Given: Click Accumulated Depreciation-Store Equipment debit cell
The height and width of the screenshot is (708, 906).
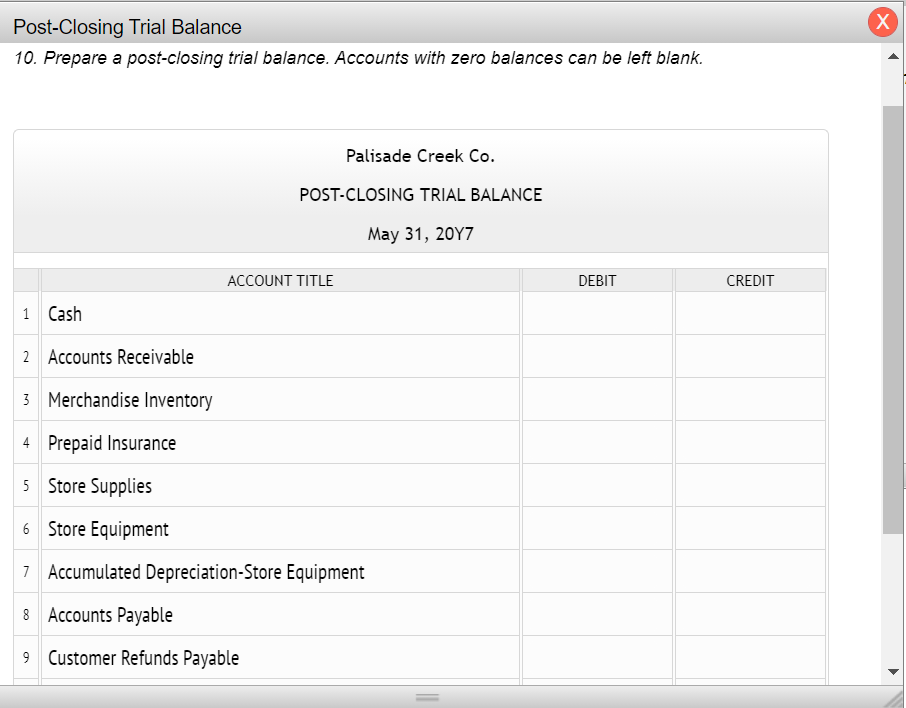Looking at the screenshot, I should (x=597, y=571).
